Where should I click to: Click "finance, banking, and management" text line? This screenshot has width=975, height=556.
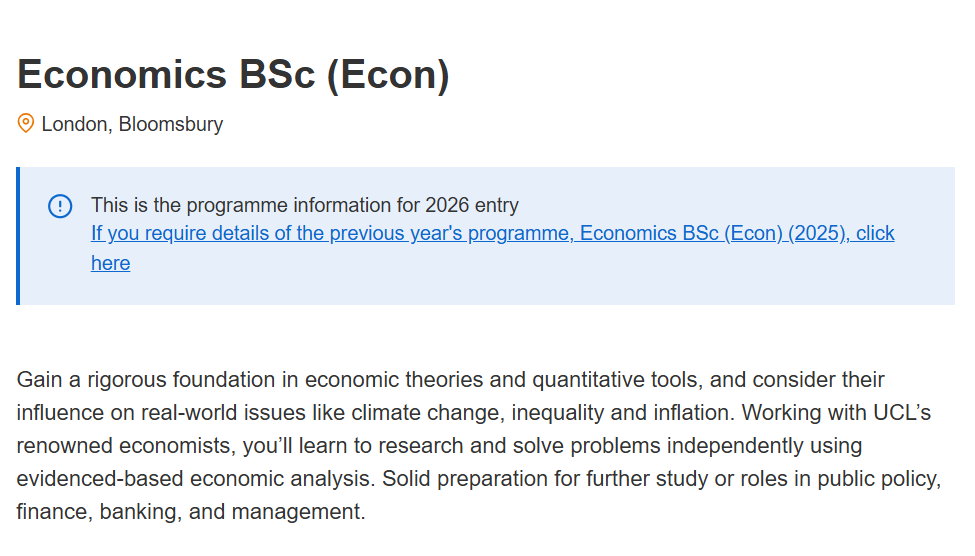coord(190,512)
